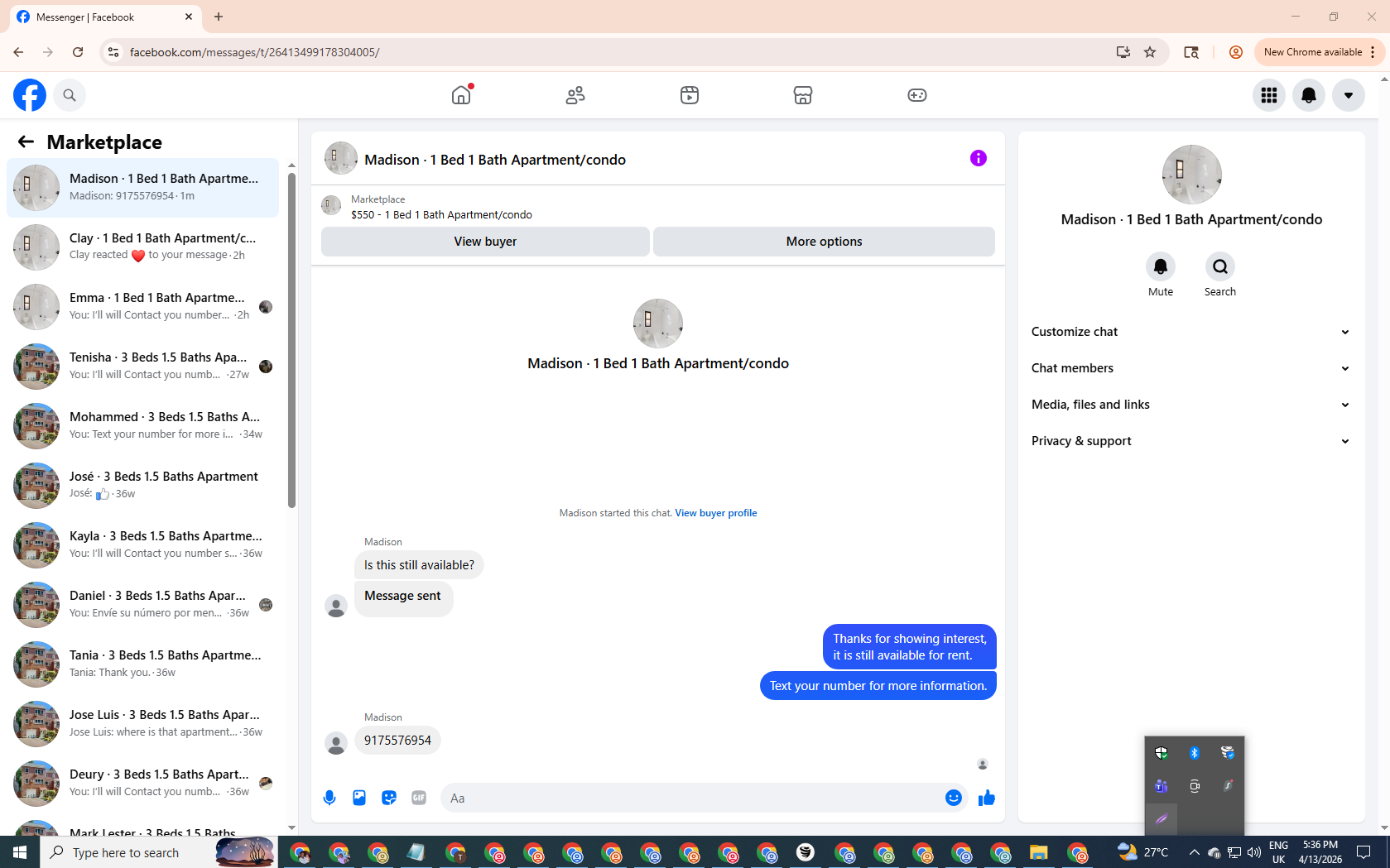
Task: Expand the Privacy & support section
Action: click(x=1191, y=441)
